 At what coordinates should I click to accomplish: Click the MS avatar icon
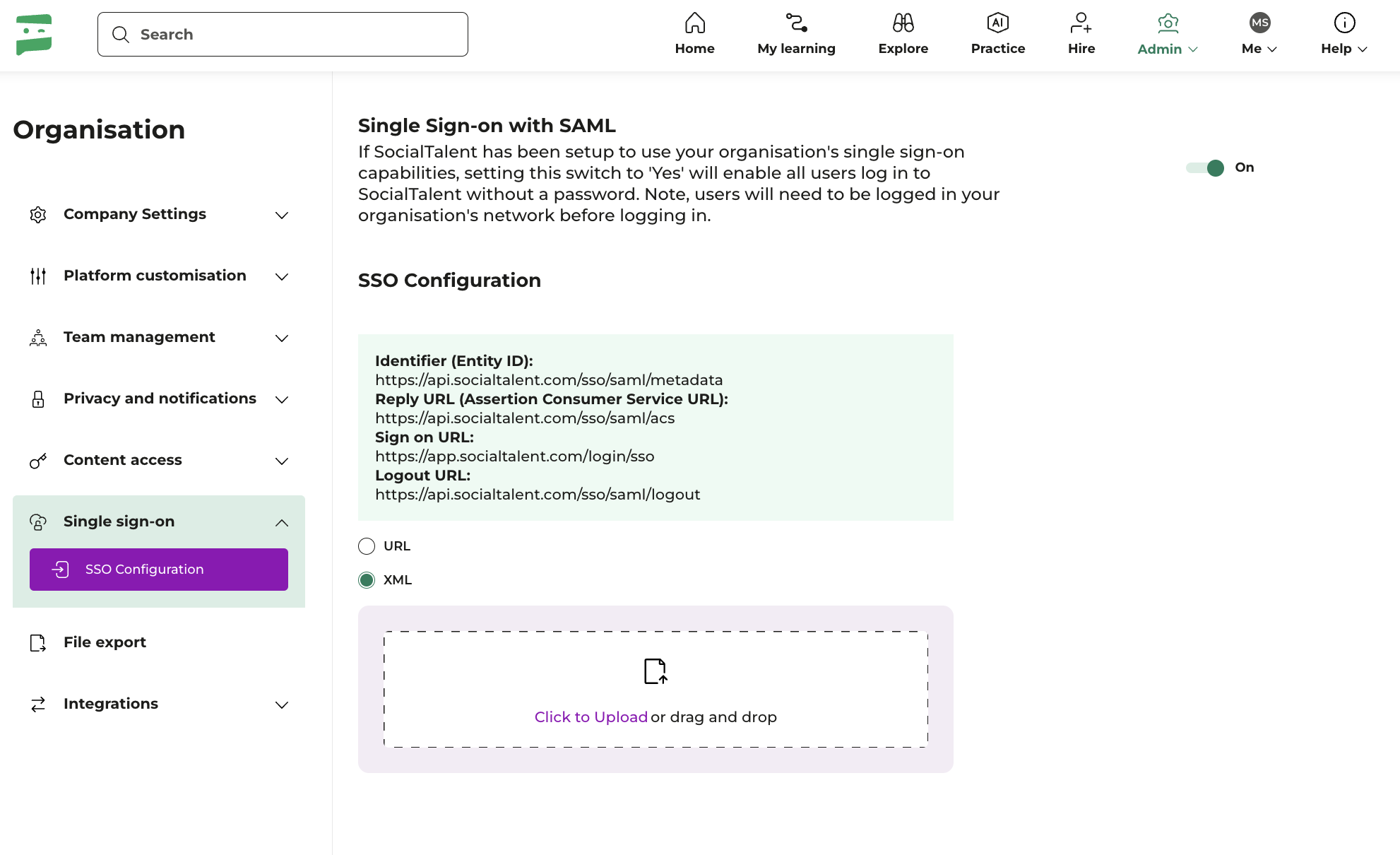pyautogui.click(x=1259, y=23)
